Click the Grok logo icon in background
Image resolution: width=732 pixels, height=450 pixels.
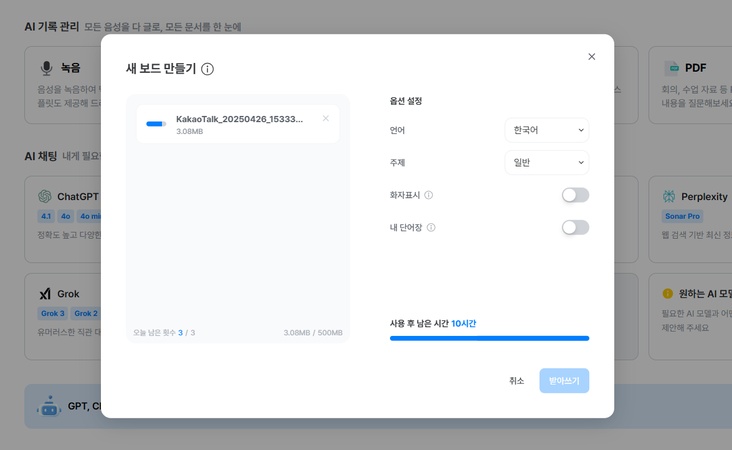45,294
